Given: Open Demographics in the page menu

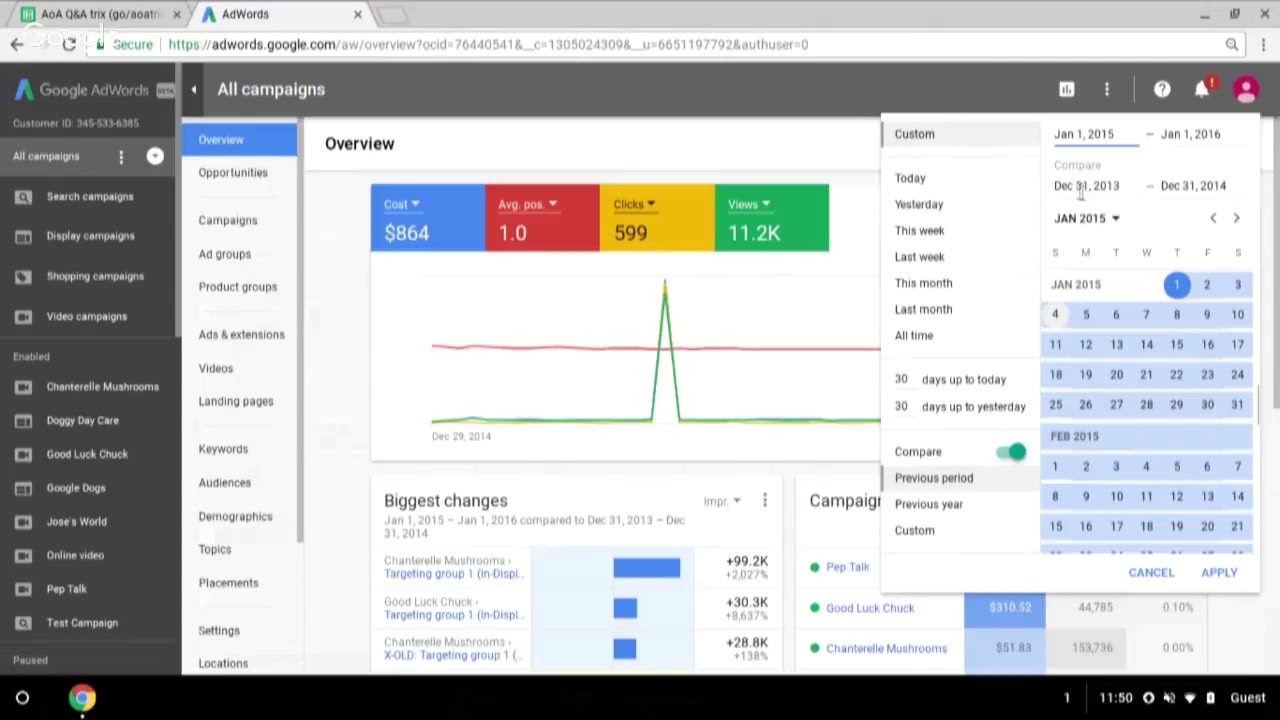Looking at the screenshot, I should (236, 517).
